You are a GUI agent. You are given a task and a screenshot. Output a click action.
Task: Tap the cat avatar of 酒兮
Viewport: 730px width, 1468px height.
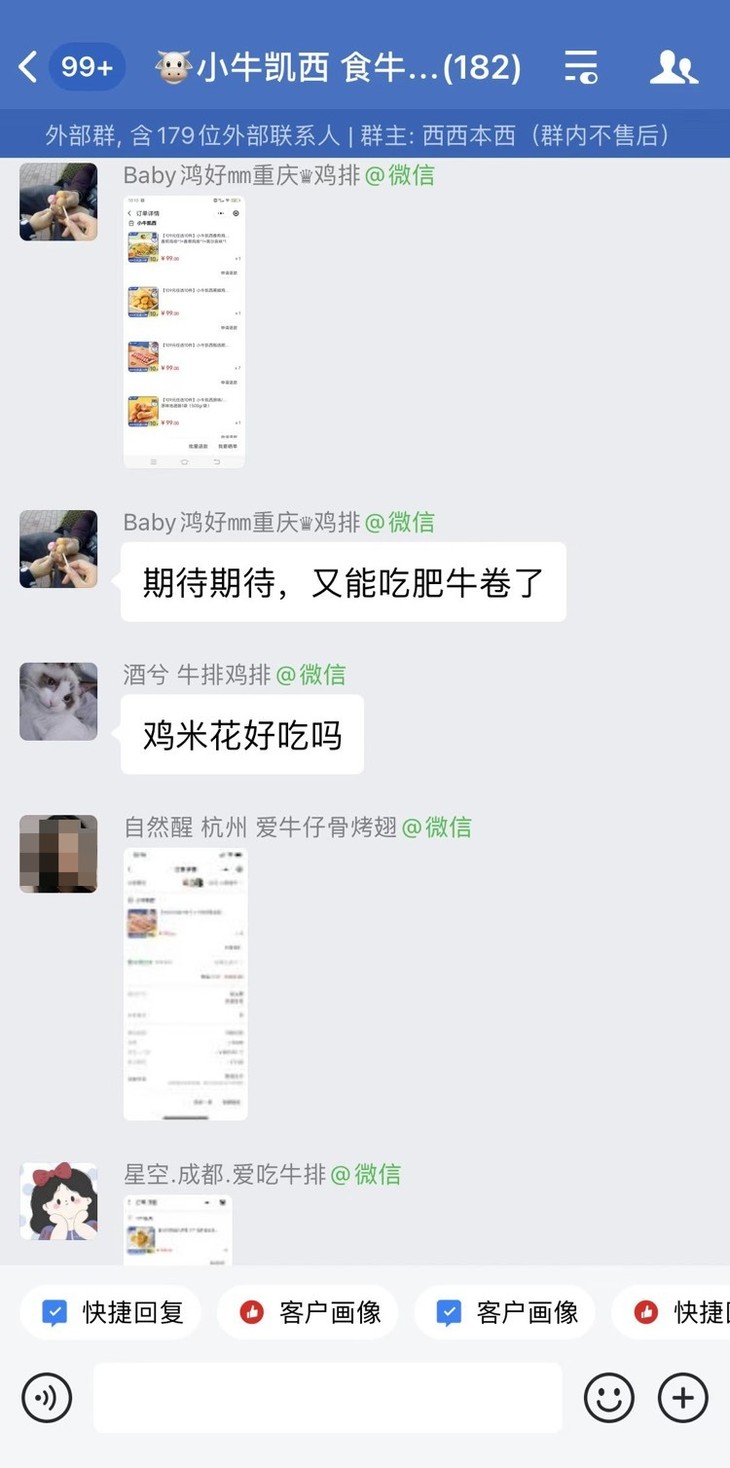[58, 701]
